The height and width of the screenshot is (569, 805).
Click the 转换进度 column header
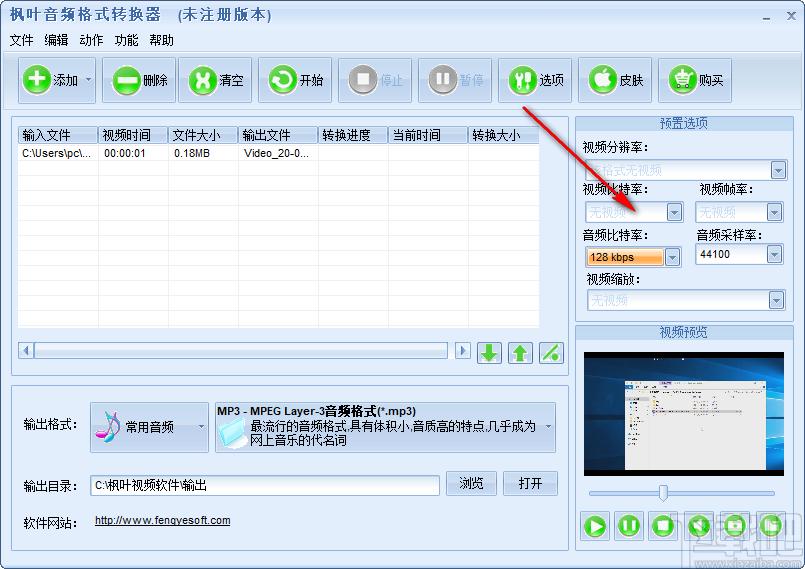click(353, 135)
